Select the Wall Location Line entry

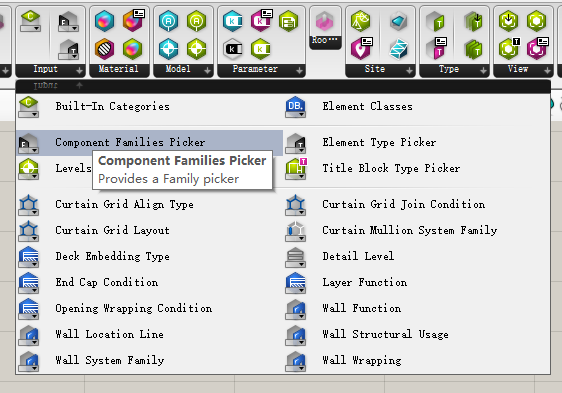click(149, 335)
